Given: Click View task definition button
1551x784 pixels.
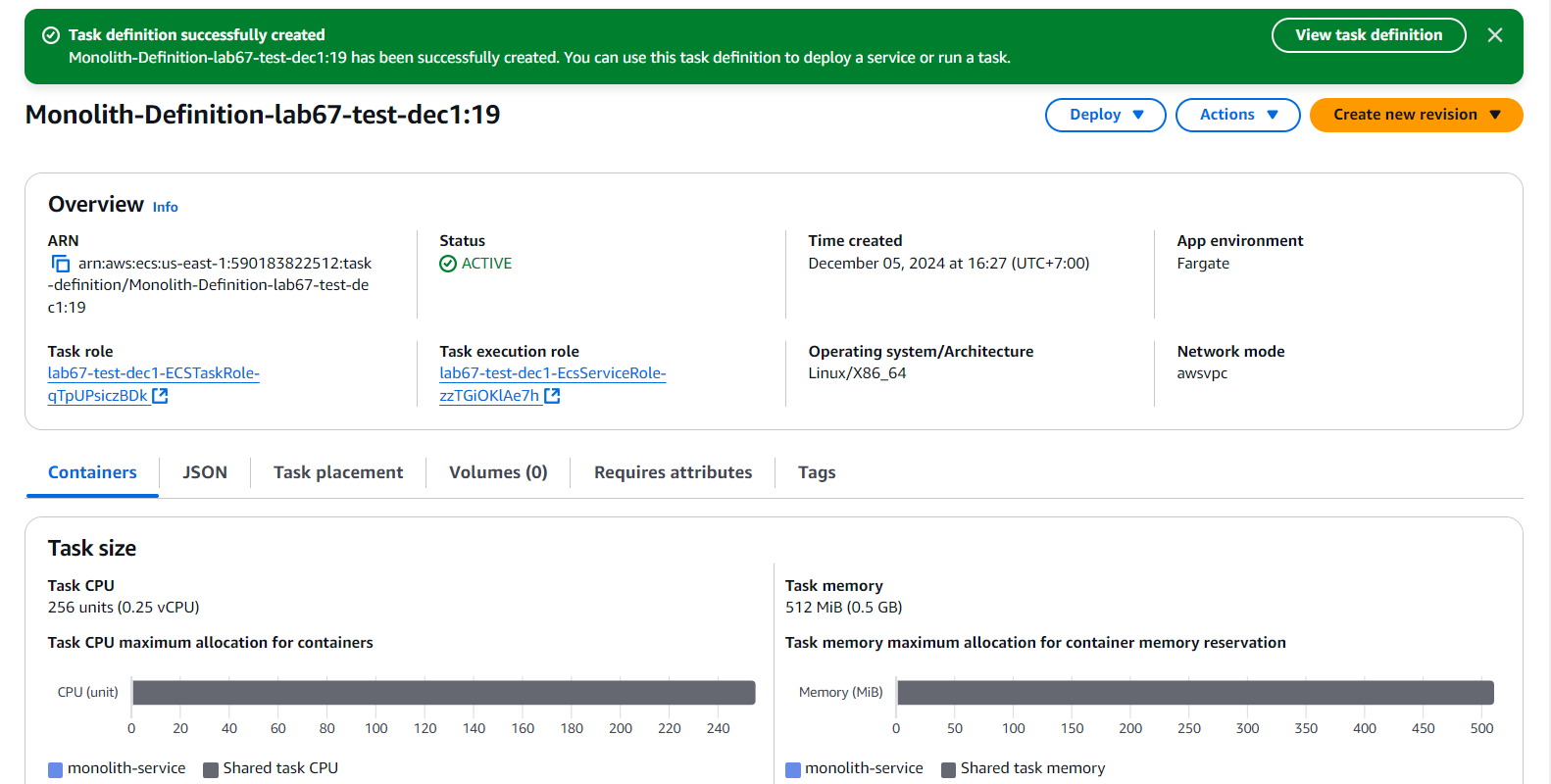Looking at the screenshot, I should pyautogui.click(x=1369, y=35).
